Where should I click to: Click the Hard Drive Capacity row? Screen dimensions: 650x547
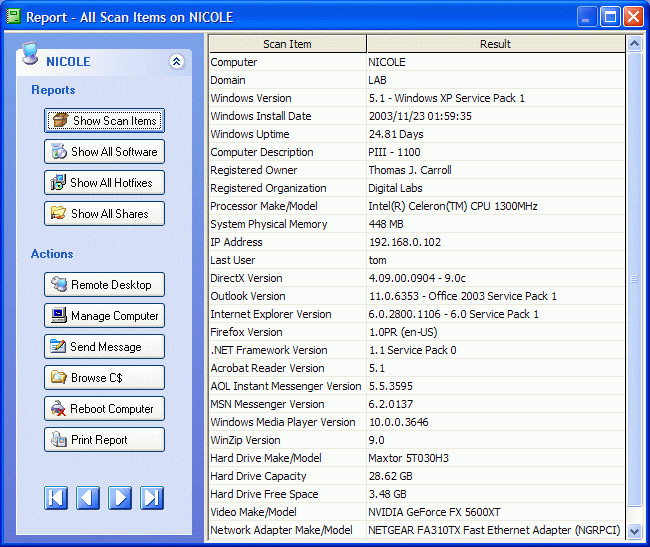pyautogui.click(x=417, y=476)
